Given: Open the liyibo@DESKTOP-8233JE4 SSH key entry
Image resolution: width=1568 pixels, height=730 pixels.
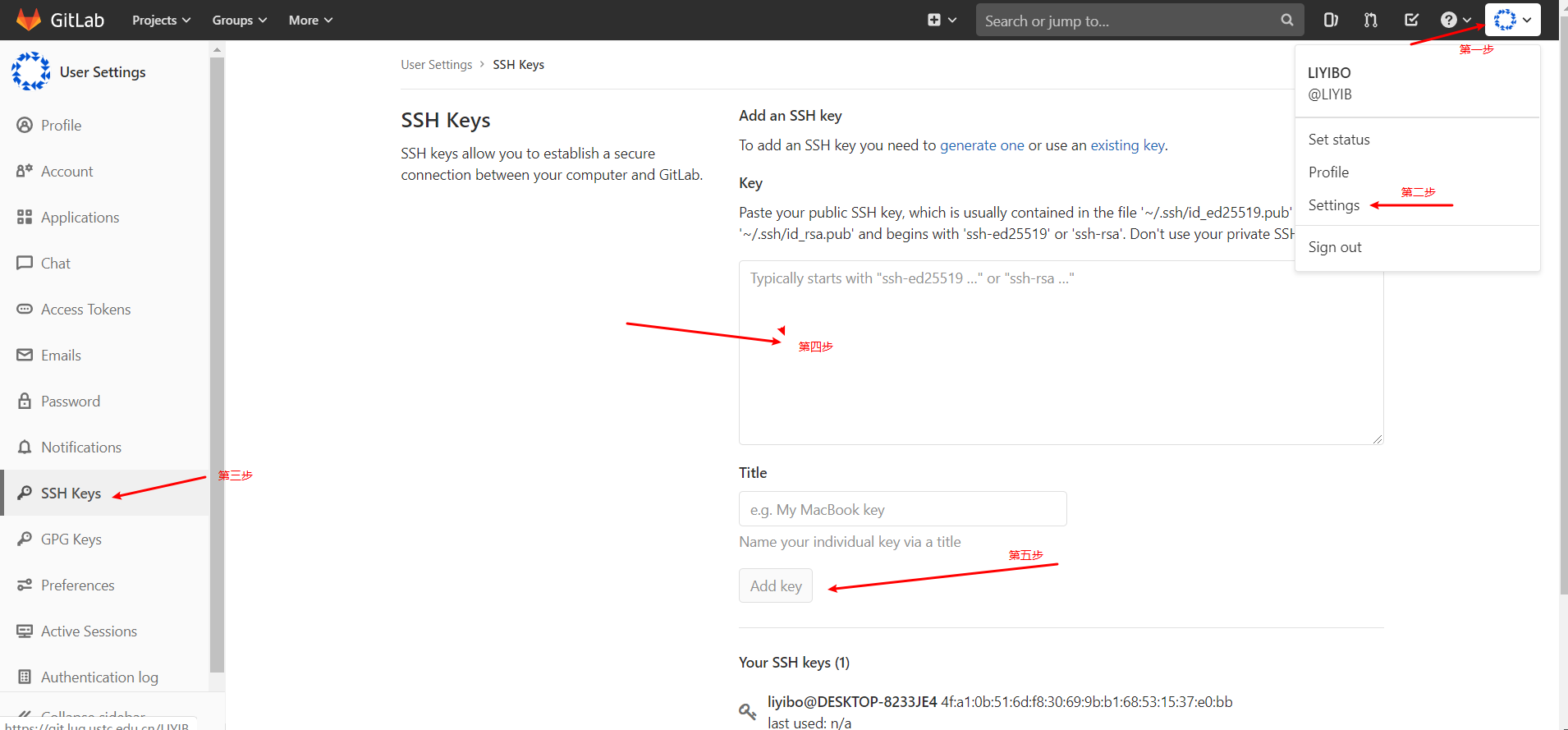Looking at the screenshot, I should point(852,702).
